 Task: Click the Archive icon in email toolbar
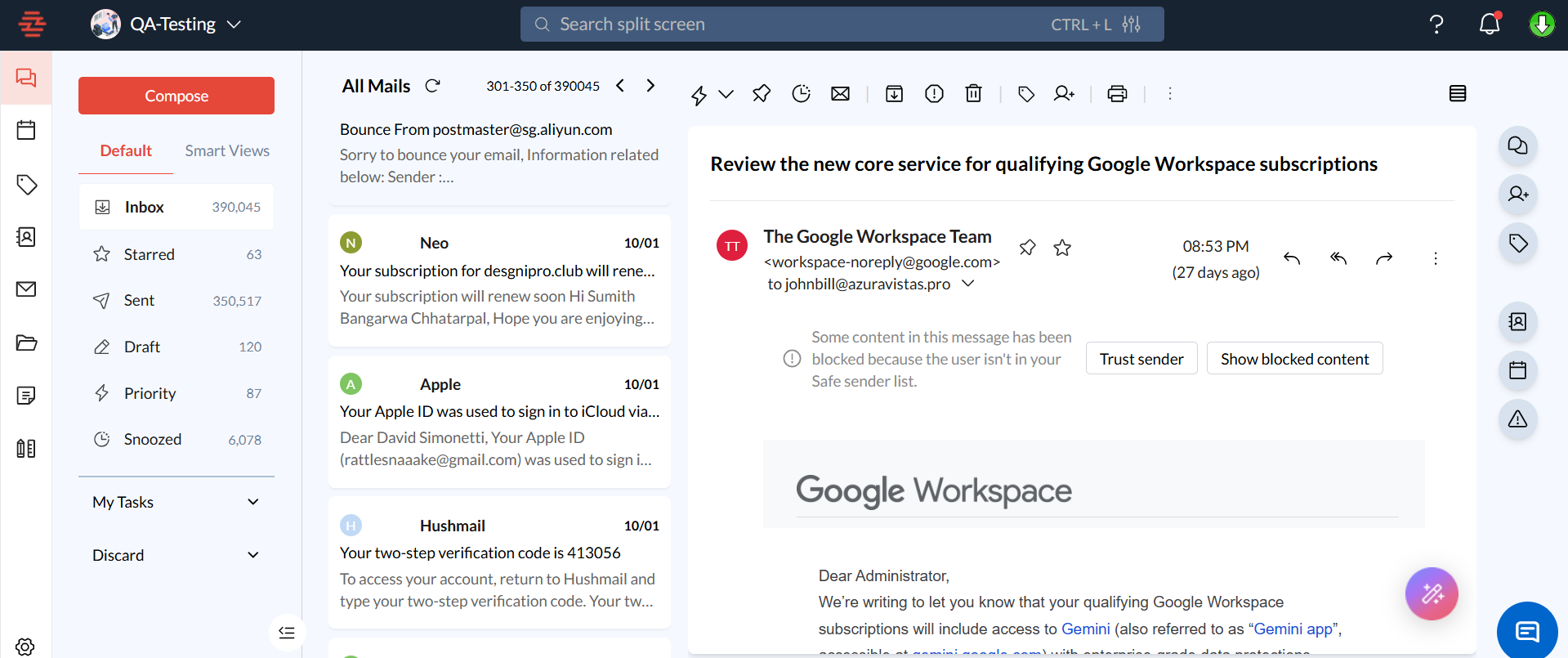click(x=894, y=94)
